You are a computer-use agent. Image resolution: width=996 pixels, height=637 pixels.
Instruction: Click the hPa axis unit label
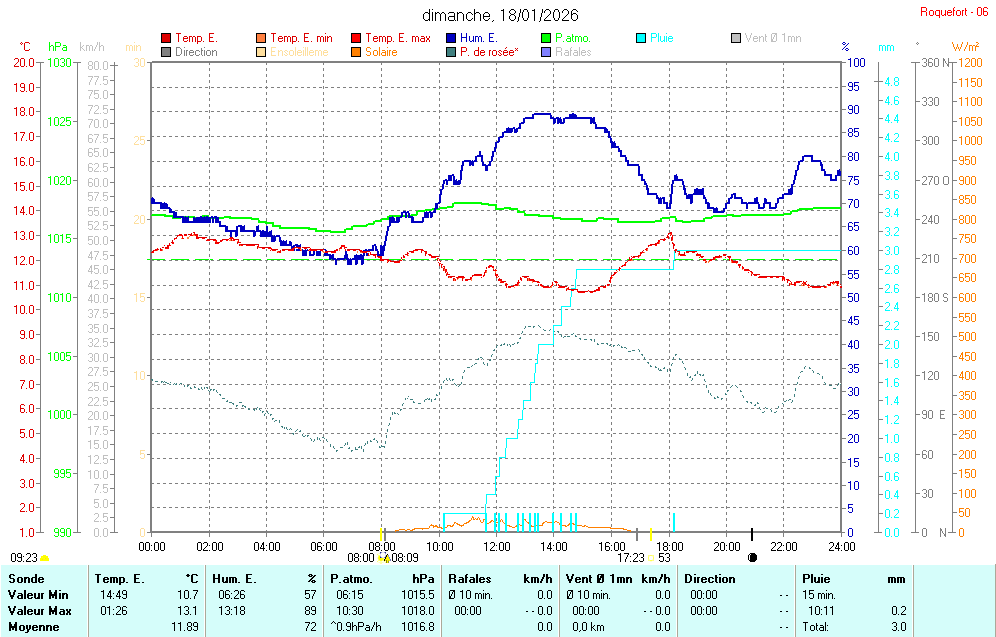(58, 47)
